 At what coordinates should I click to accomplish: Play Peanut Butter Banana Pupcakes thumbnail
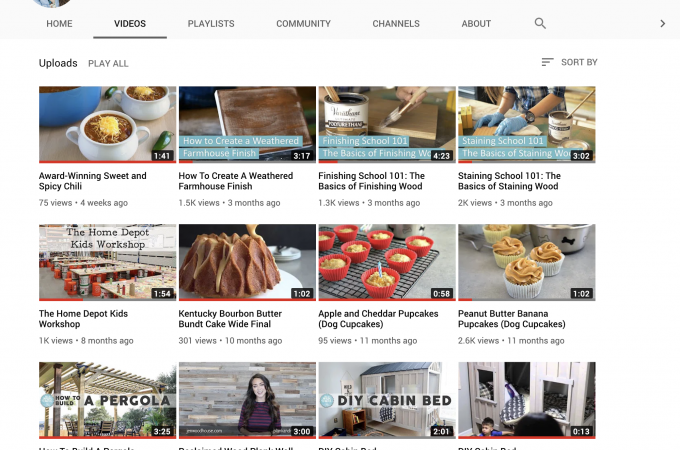coord(526,262)
